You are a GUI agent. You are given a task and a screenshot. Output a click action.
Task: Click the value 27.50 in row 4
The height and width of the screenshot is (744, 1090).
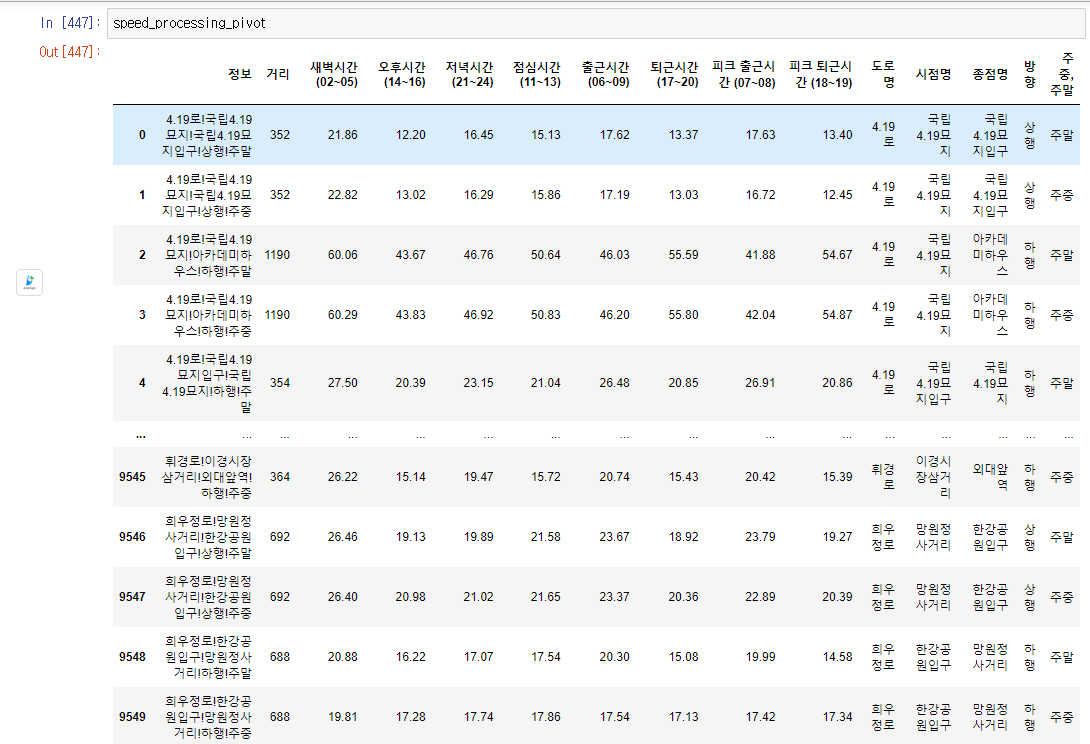(343, 382)
